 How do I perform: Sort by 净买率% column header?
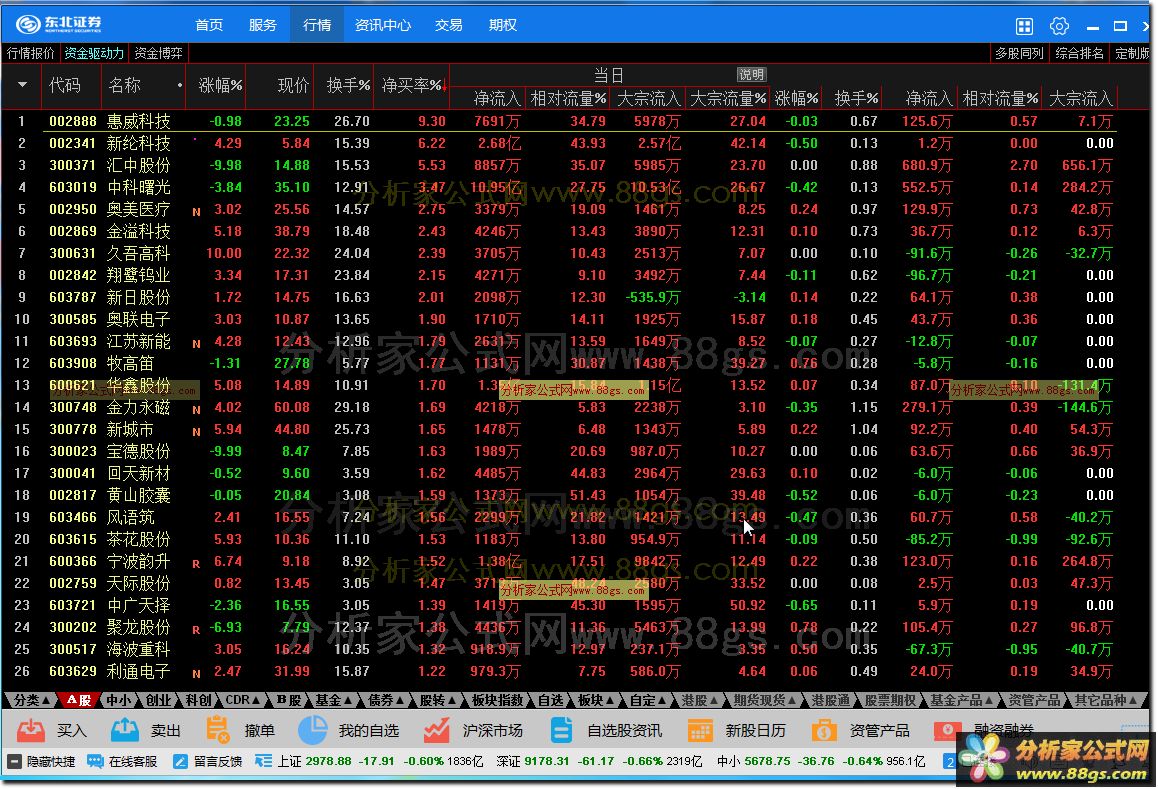(x=411, y=86)
